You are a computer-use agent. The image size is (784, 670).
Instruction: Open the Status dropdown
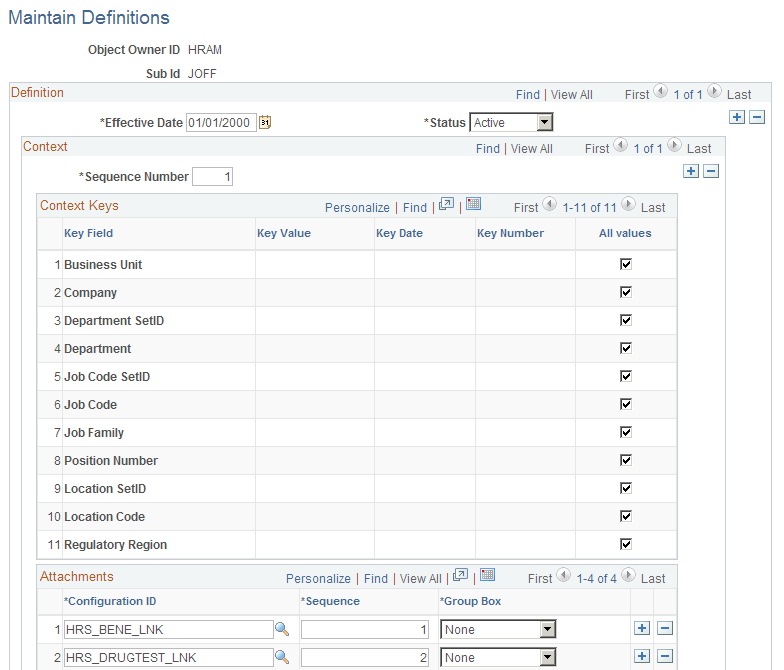[x=511, y=122]
